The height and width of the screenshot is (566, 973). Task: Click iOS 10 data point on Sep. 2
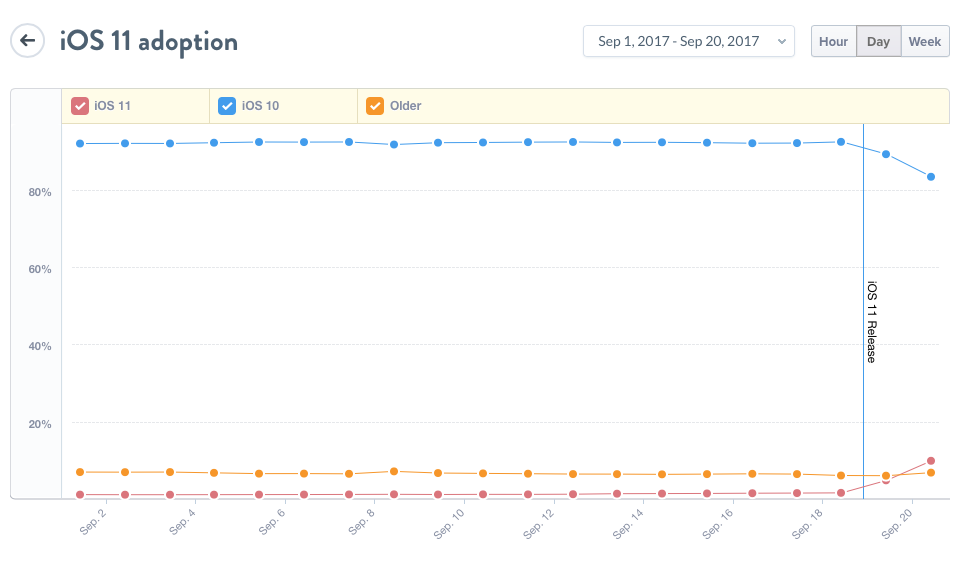[x=125, y=143]
